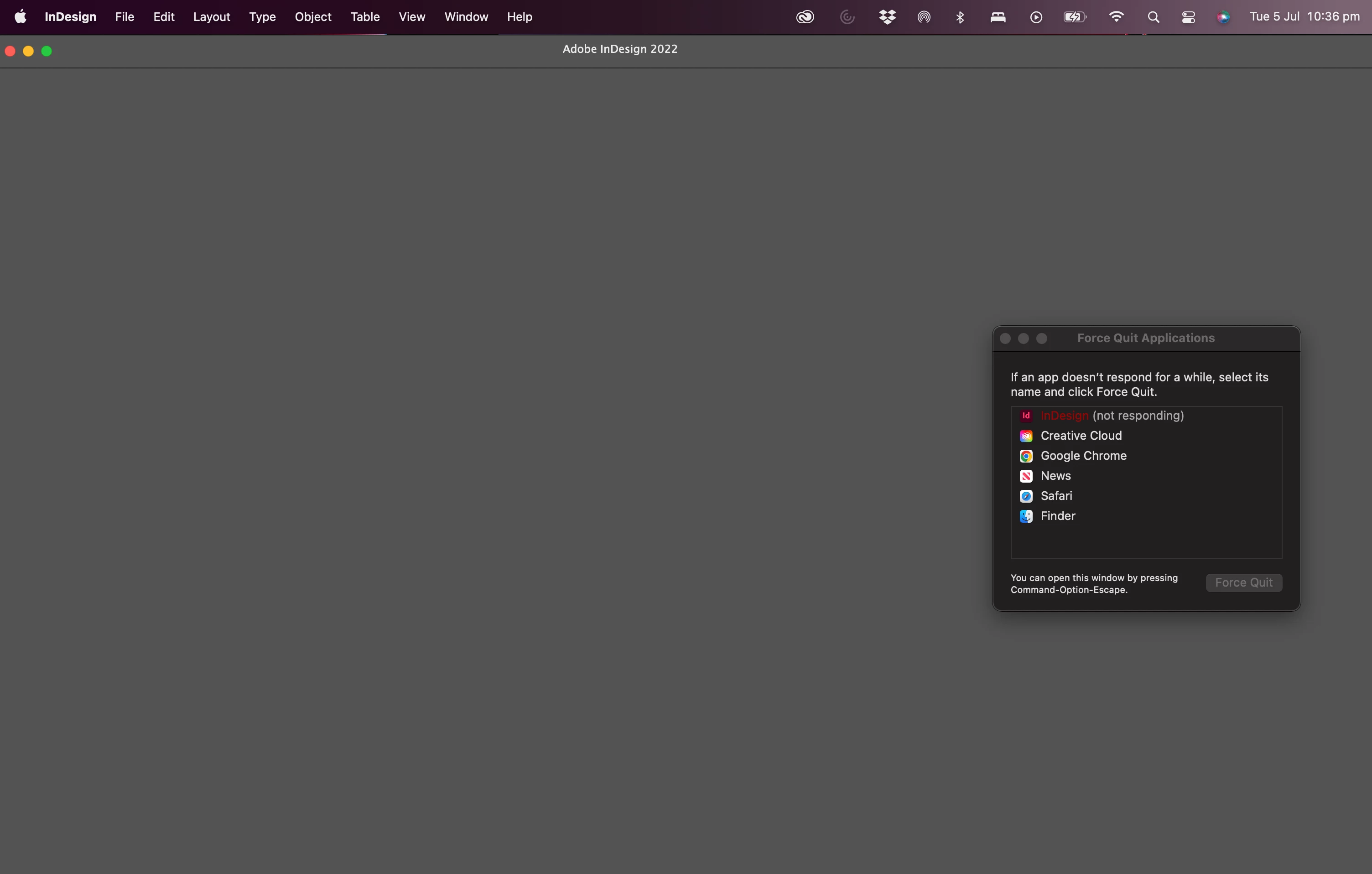Viewport: 1372px width, 874px height.
Task: Click the Creative Cloud menu bar icon
Action: click(x=805, y=17)
